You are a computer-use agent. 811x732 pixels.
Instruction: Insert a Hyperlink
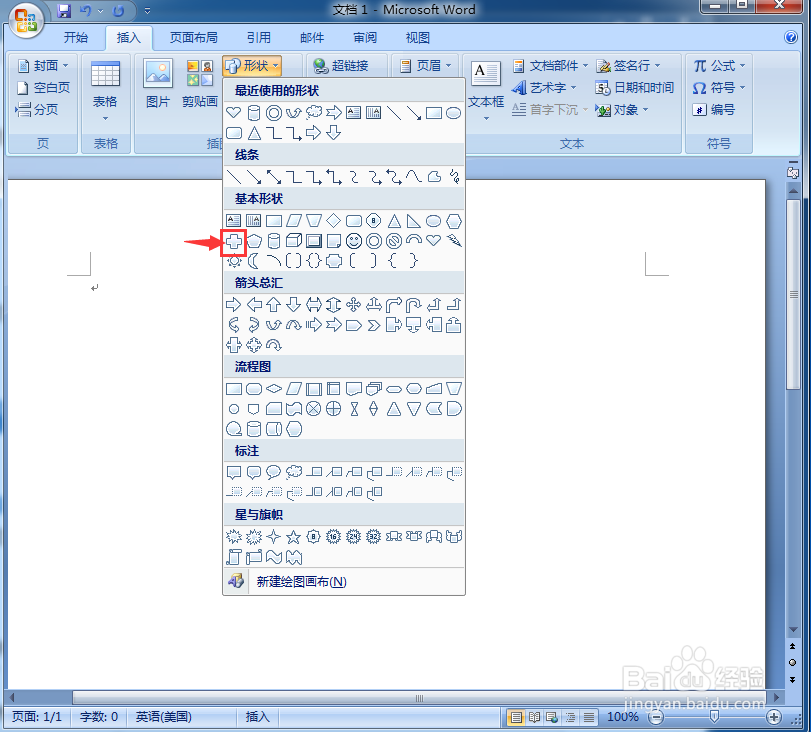341,66
